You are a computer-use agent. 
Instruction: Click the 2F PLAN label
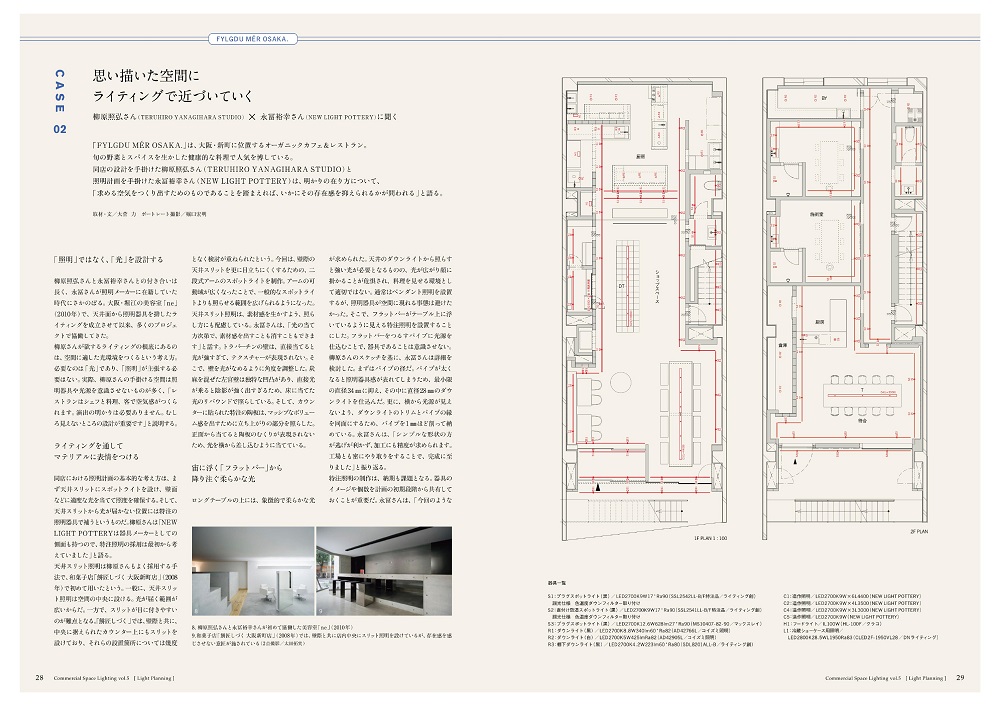coord(919,531)
